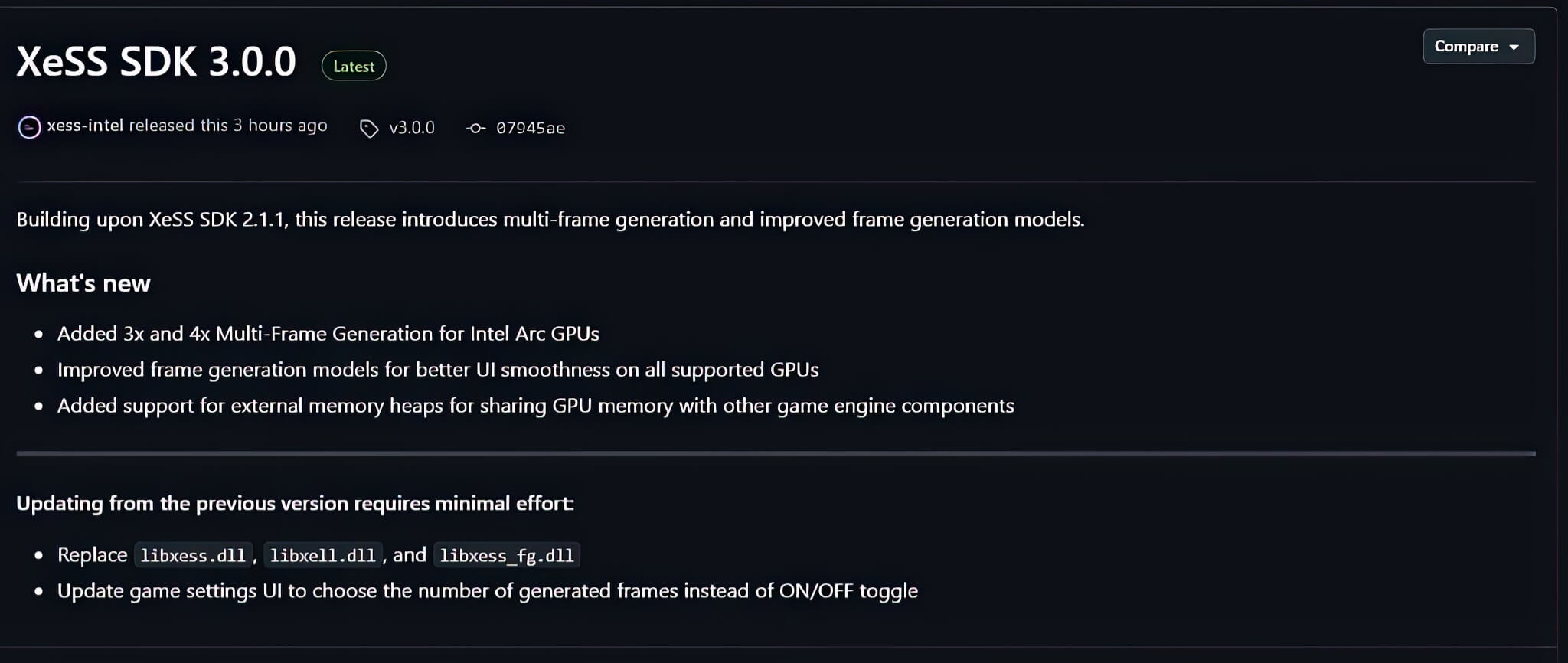This screenshot has height=663, width=1568.
Task: Click the XeSS SDK 3.0.0 heading
Action: coord(155,61)
